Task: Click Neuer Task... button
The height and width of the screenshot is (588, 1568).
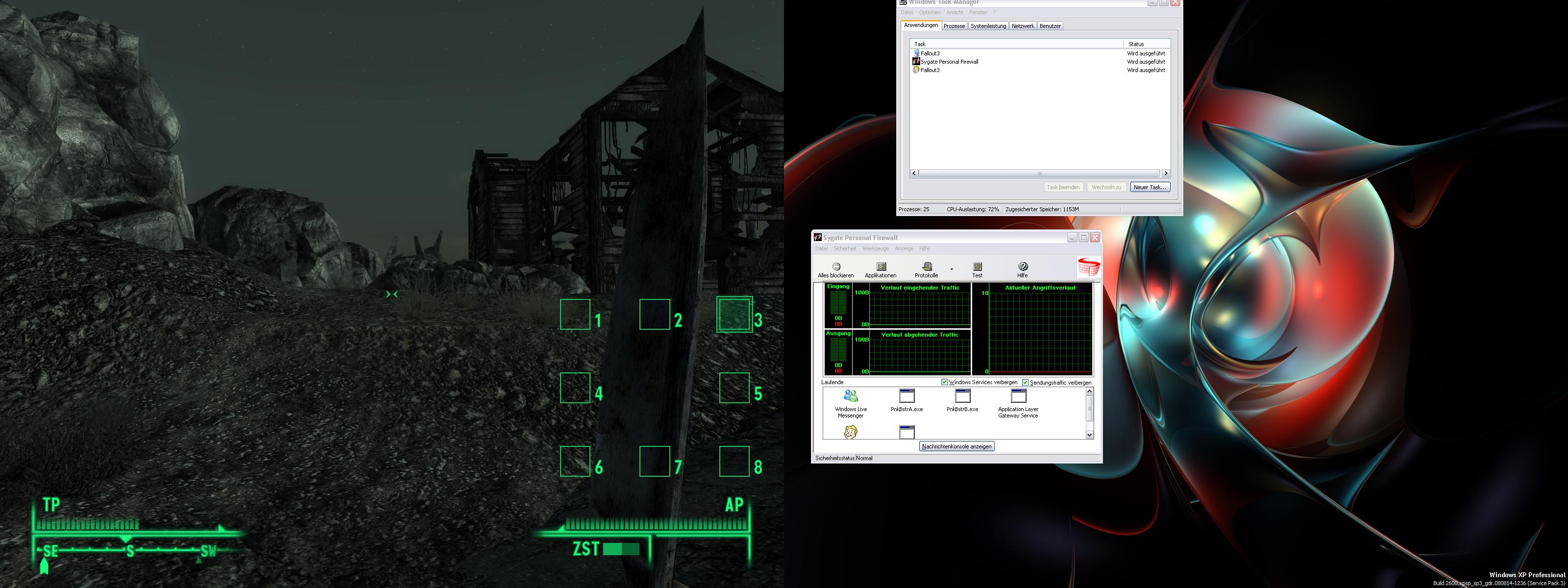Action: pyautogui.click(x=1150, y=187)
